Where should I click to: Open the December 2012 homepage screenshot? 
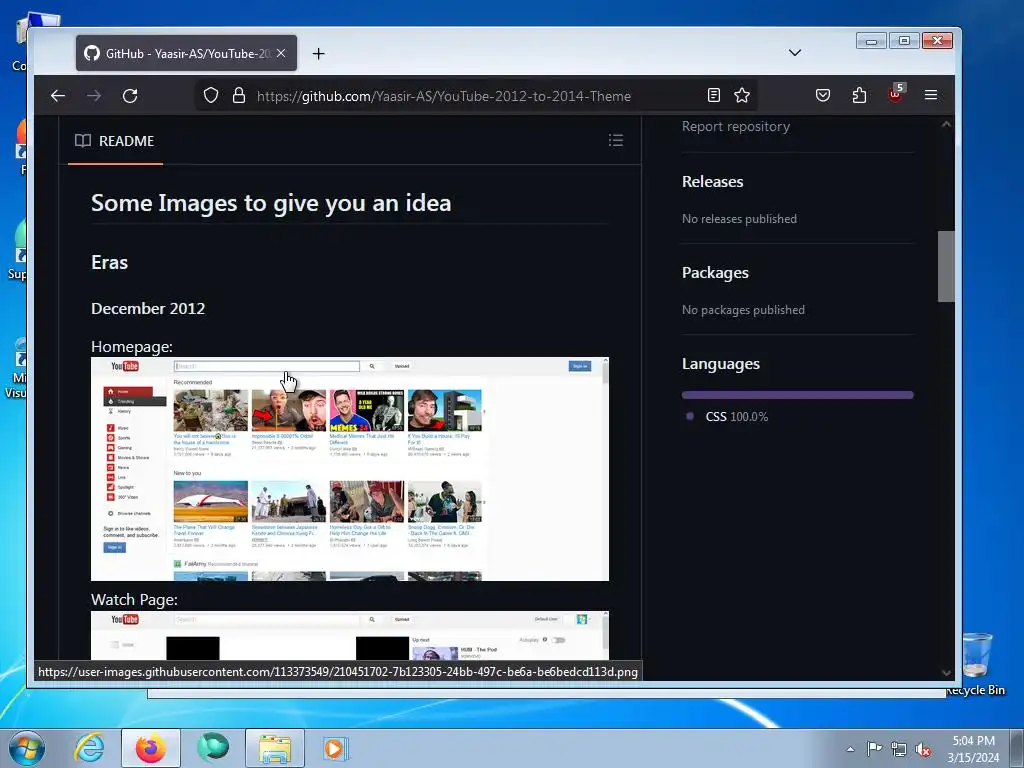(x=350, y=469)
